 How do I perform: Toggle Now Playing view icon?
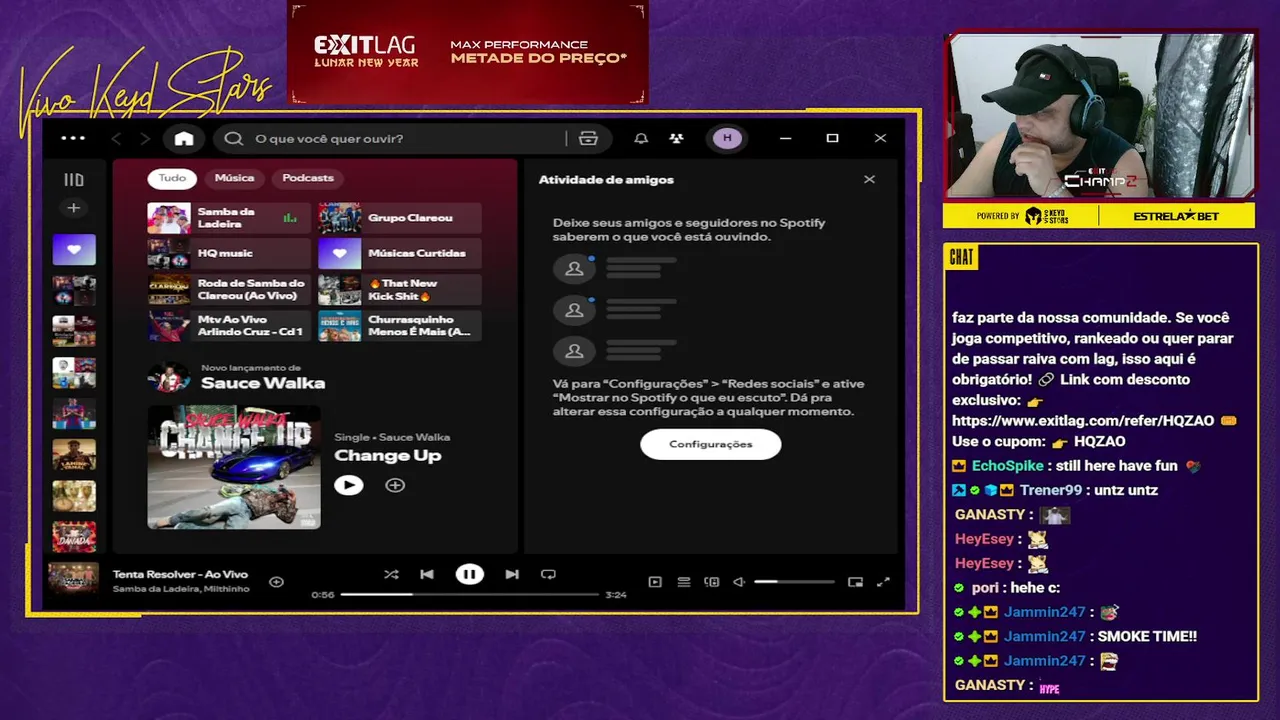click(655, 582)
